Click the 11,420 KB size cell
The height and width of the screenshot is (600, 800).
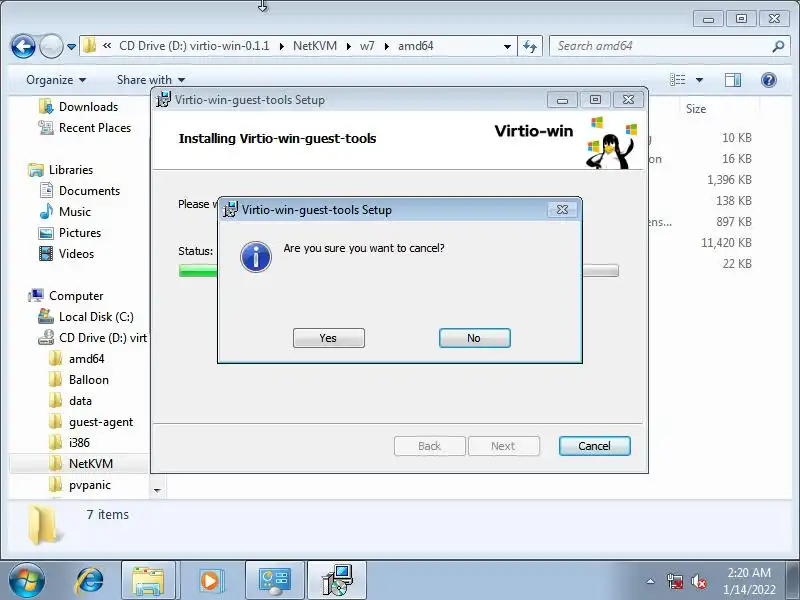(x=726, y=242)
